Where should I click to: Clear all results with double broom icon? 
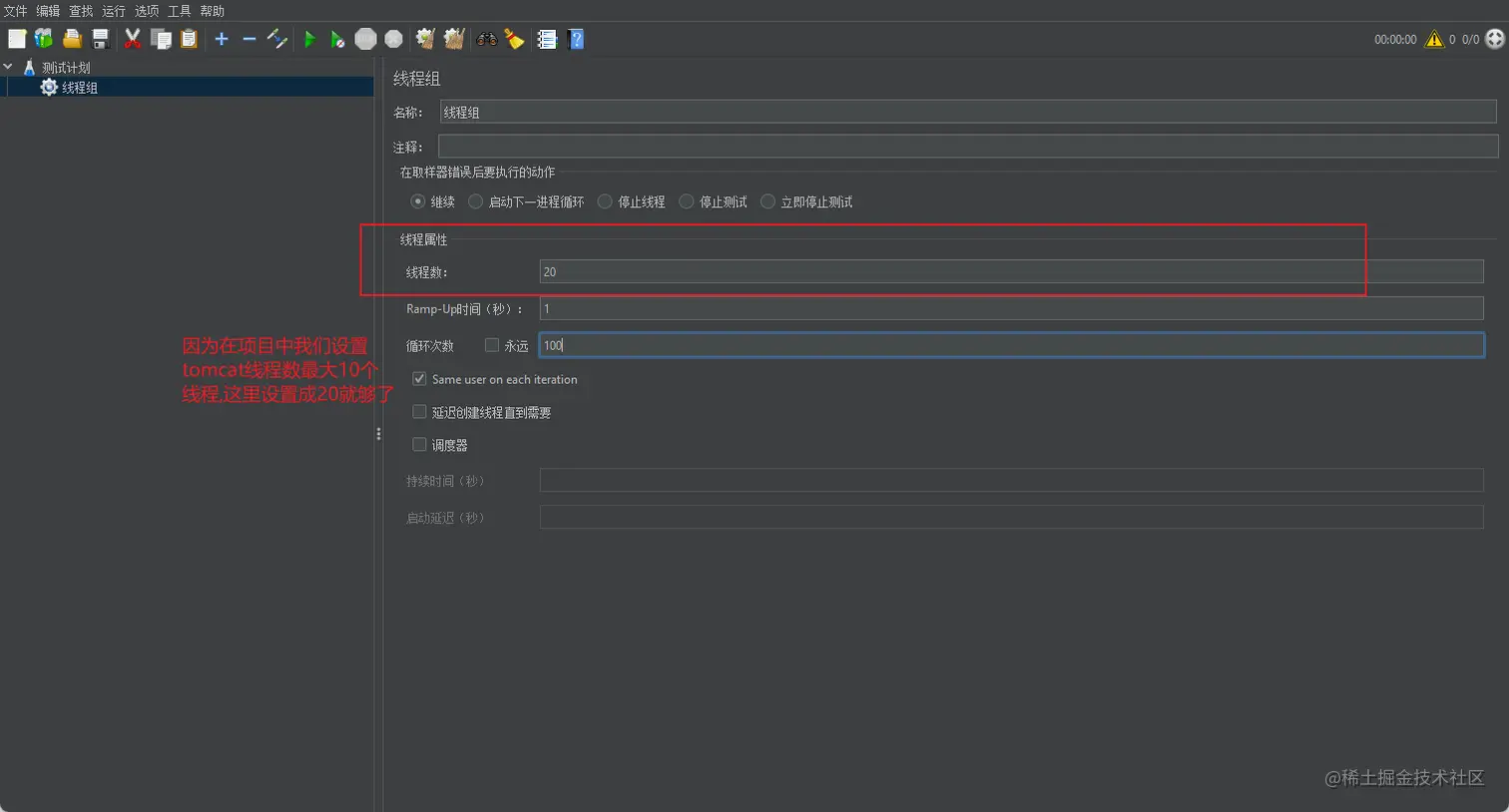[454, 39]
